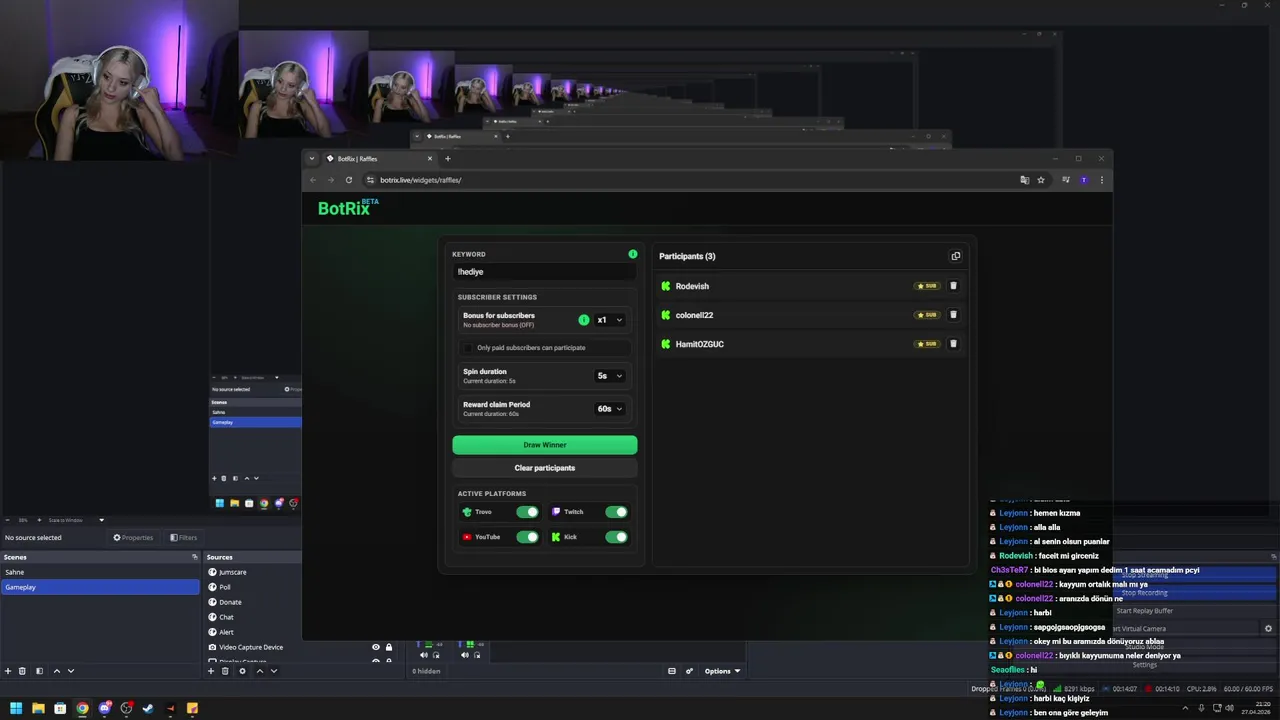Open source properties gear in Sources toolbar
This screenshot has width=1280, height=720.
click(x=242, y=671)
